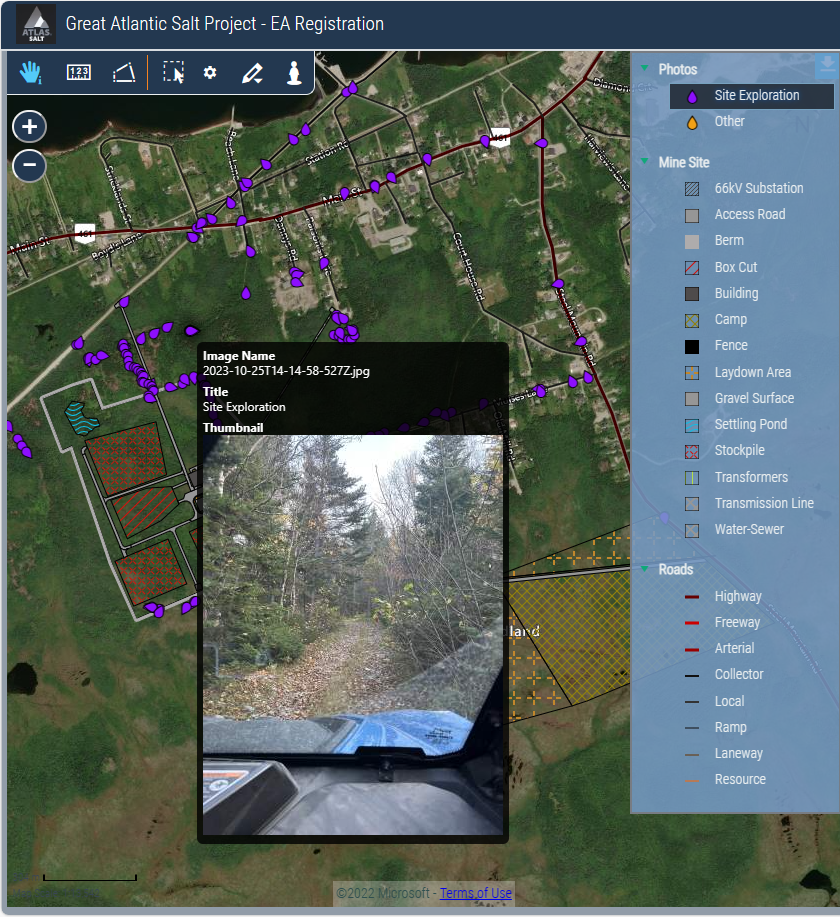Click the Settling Pond legend swatch
The image size is (840, 917).
691,425
